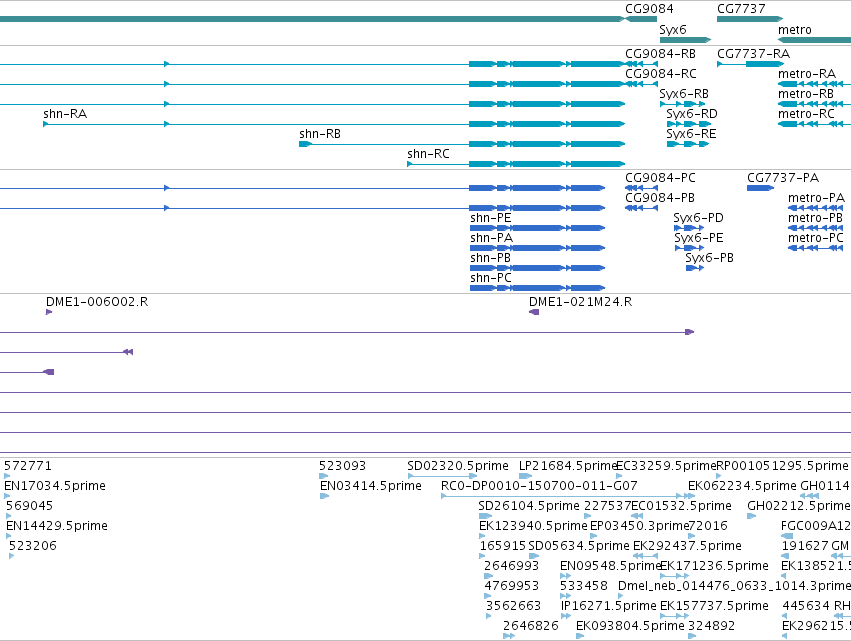This screenshot has height=641, width=851.
Task: Click the SD26104.5prime EST
Action: (485, 516)
